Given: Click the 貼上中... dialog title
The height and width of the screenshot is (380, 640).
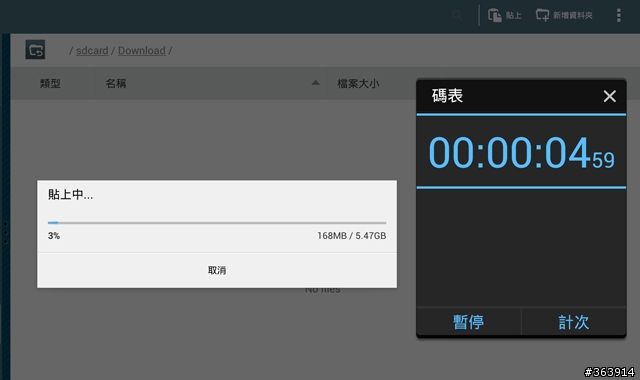Looking at the screenshot, I should click(x=71, y=194).
